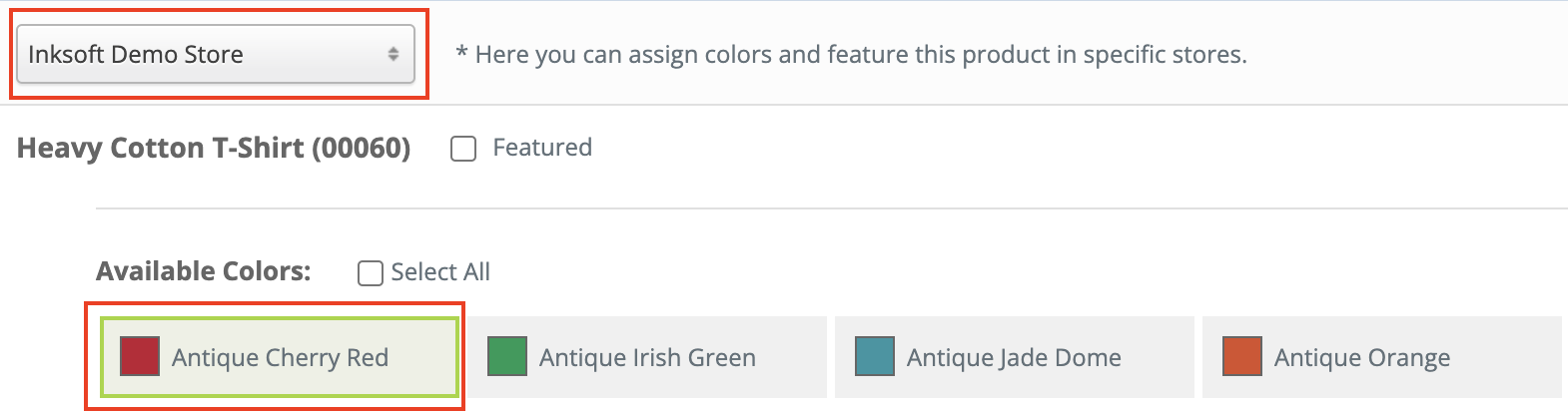Click the 'Inksoft Demo Store' selected text
Screen dimensions: 1568x411
coord(136,54)
